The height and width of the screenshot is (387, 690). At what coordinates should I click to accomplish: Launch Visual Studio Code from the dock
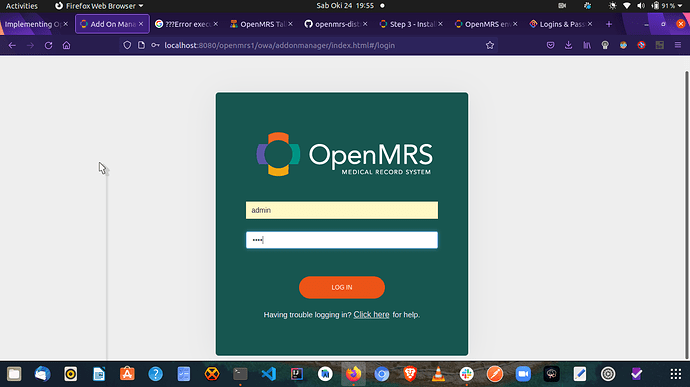(x=268, y=374)
